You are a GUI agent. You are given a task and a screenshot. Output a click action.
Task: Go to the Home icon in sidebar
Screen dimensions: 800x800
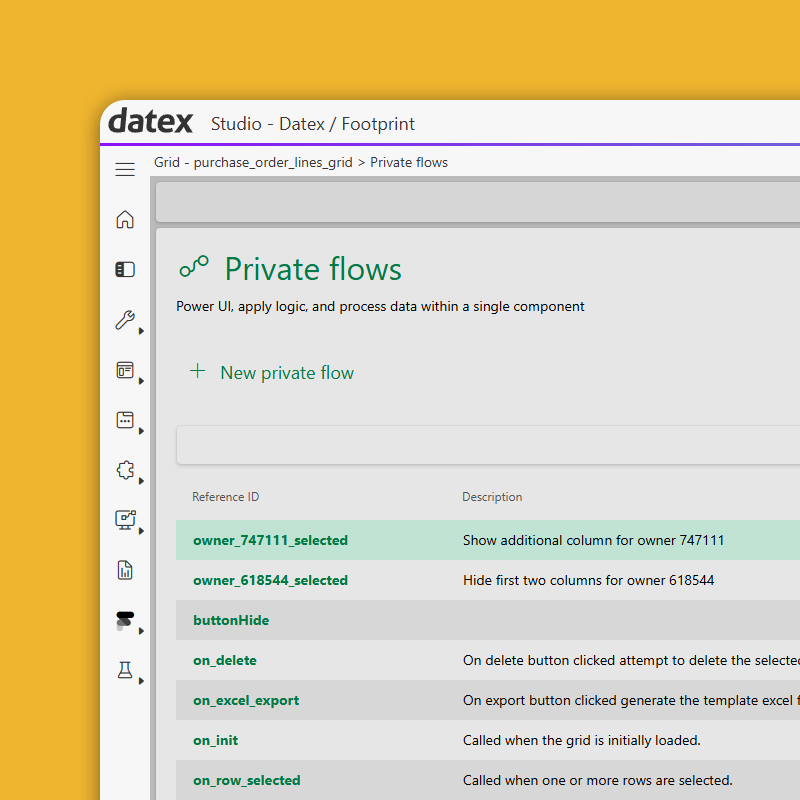[125, 220]
